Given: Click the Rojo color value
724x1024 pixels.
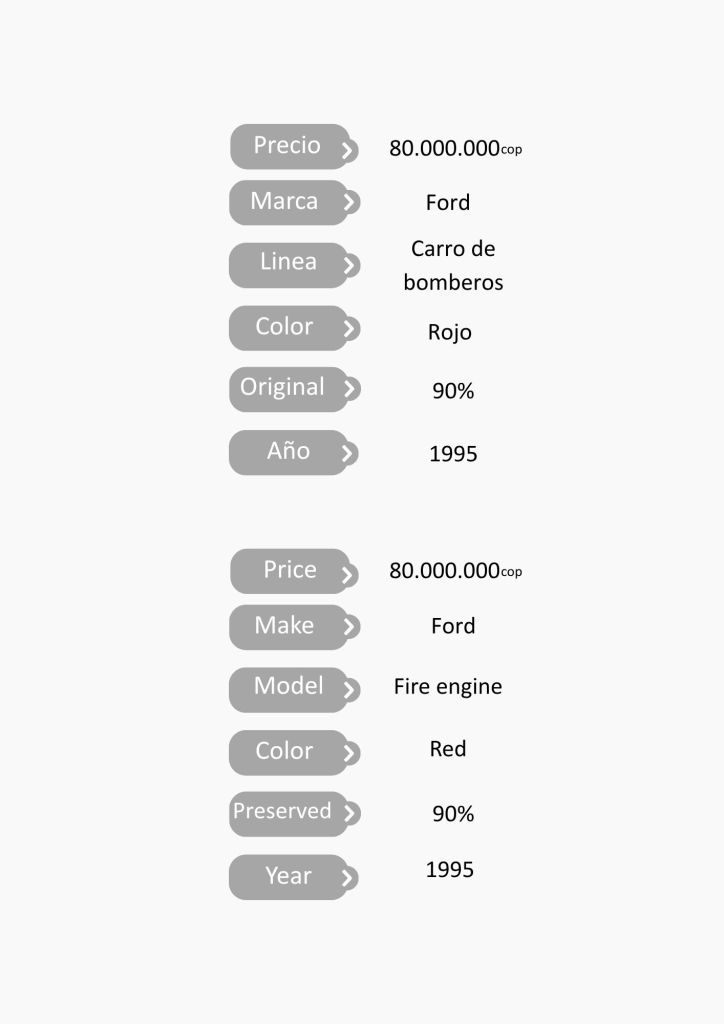Looking at the screenshot, I should (x=450, y=332).
